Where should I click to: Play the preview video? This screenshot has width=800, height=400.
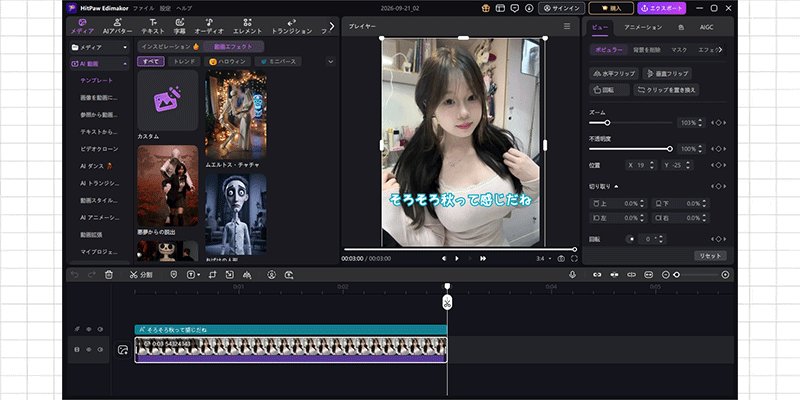(x=457, y=259)
